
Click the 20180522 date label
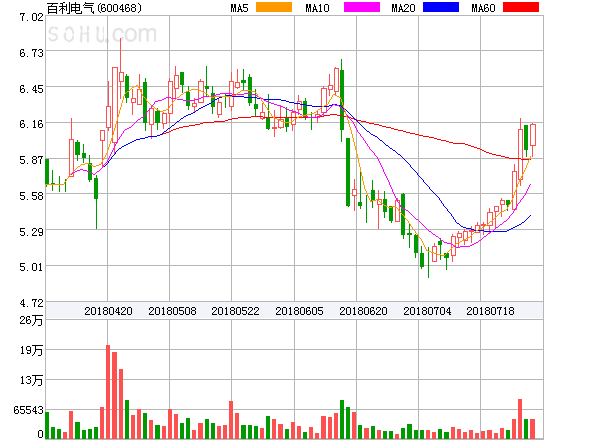(235, 311)
